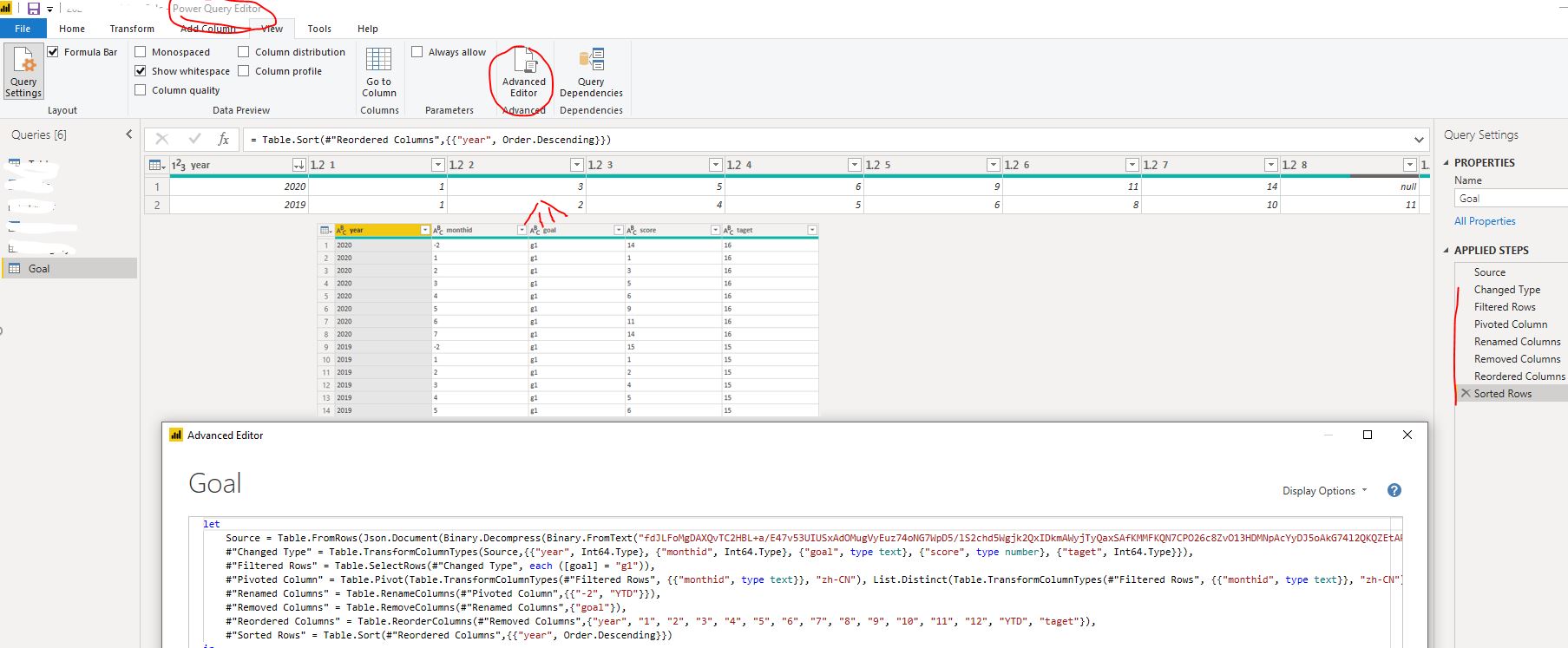This screenshot has width=1568, height=648.
Task: Expand the formula bar with the chevron
Action: tap(1419, 140)
